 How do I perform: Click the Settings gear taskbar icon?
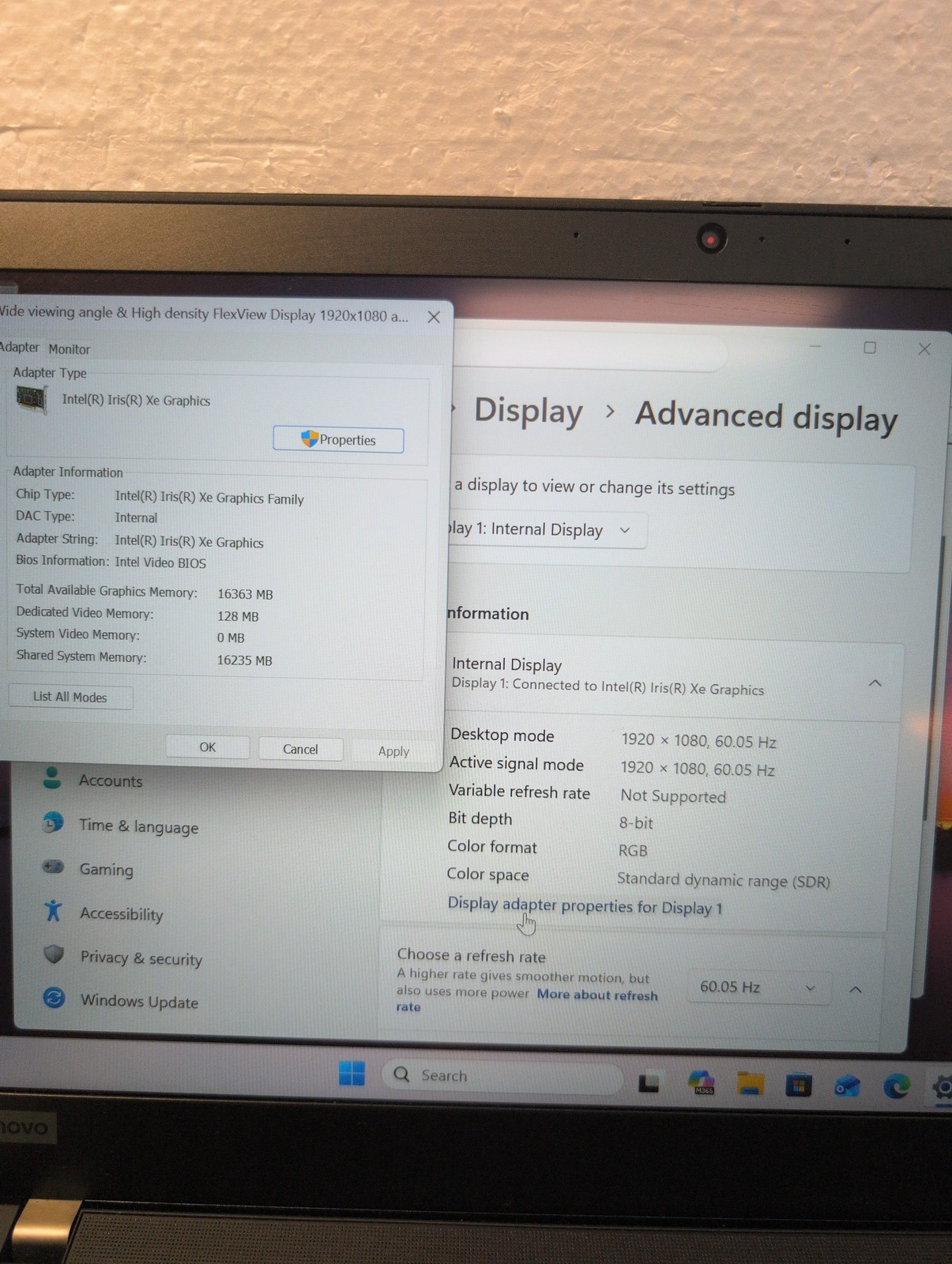pyautogui.click(x=942, y=1089)
